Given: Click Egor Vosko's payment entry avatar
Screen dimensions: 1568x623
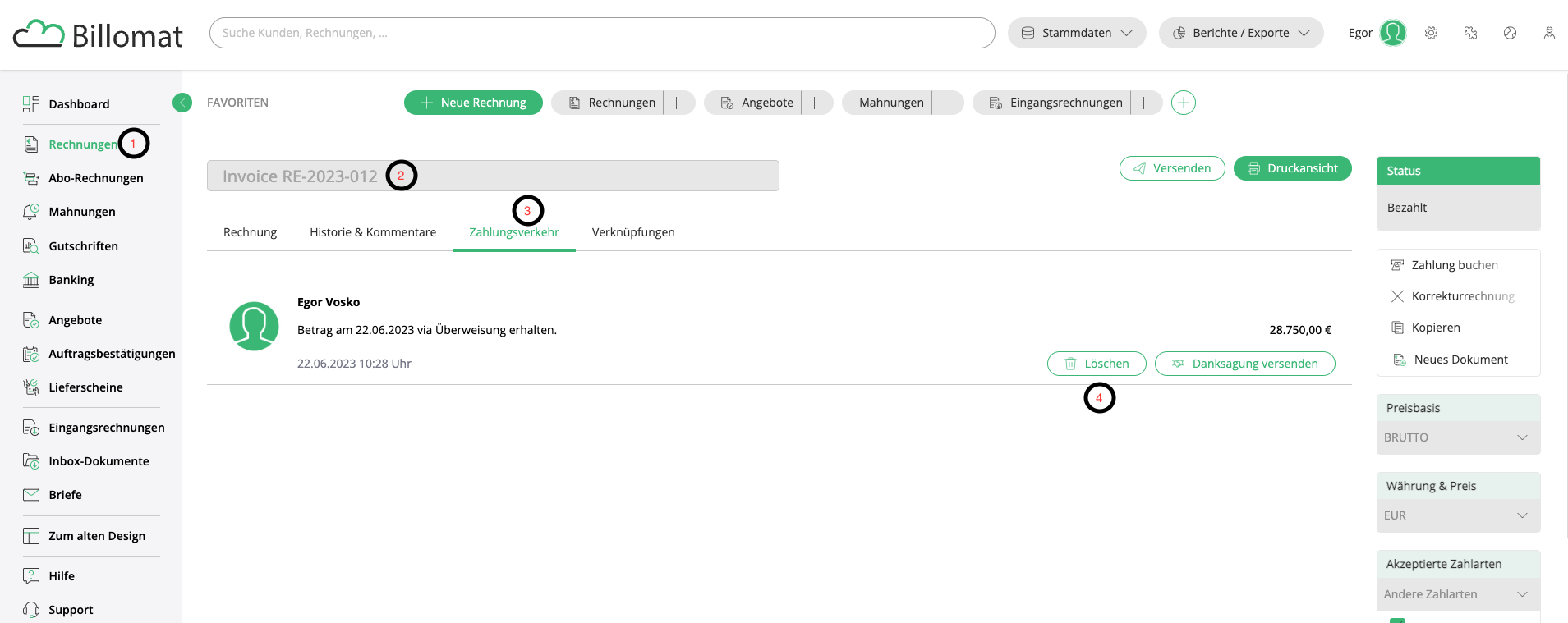Looking at the screenshot, I should (x=254, y=326).
